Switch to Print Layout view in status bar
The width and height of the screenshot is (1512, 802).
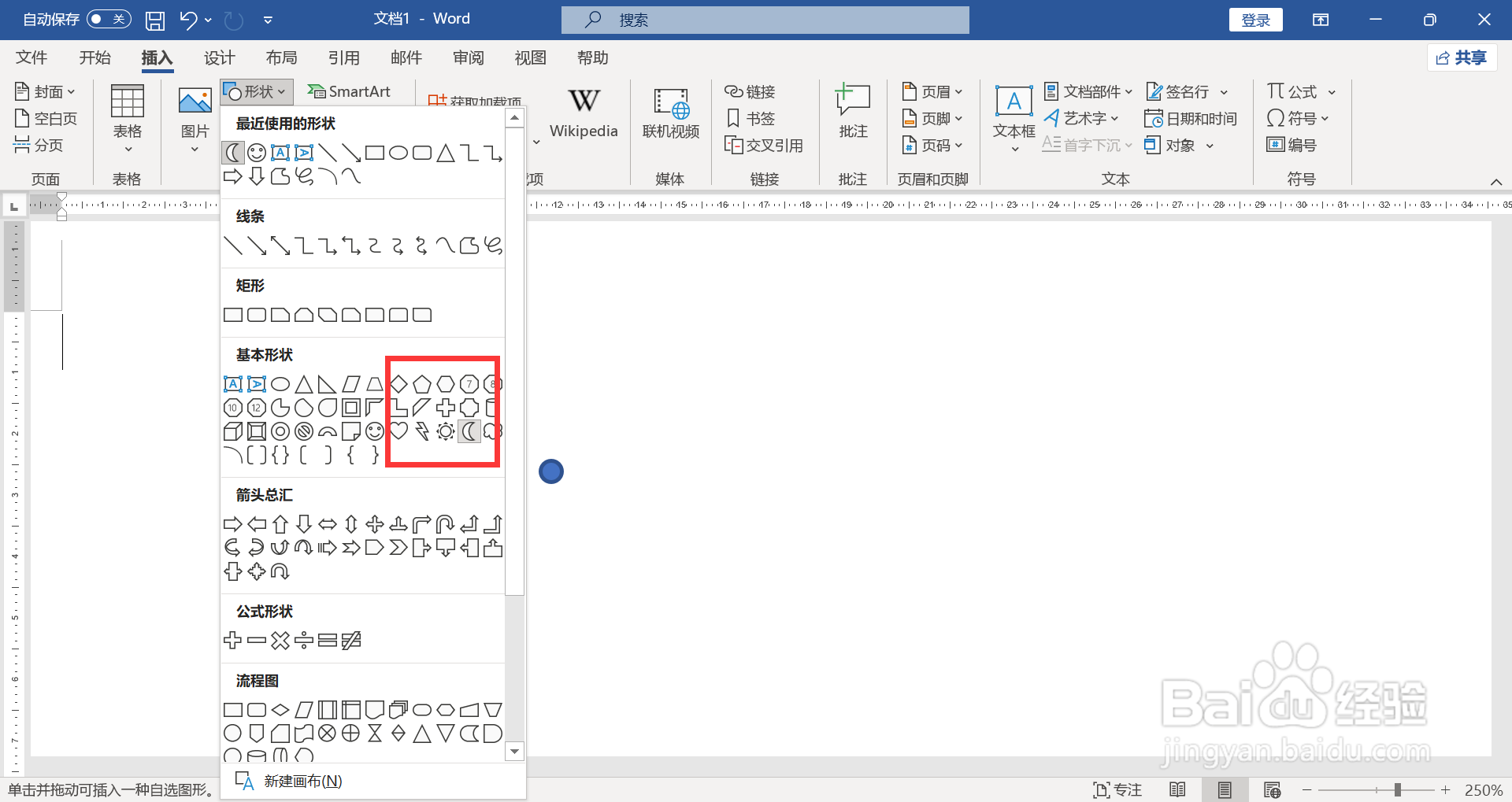pyautogui.click(x=1225, y=789)
